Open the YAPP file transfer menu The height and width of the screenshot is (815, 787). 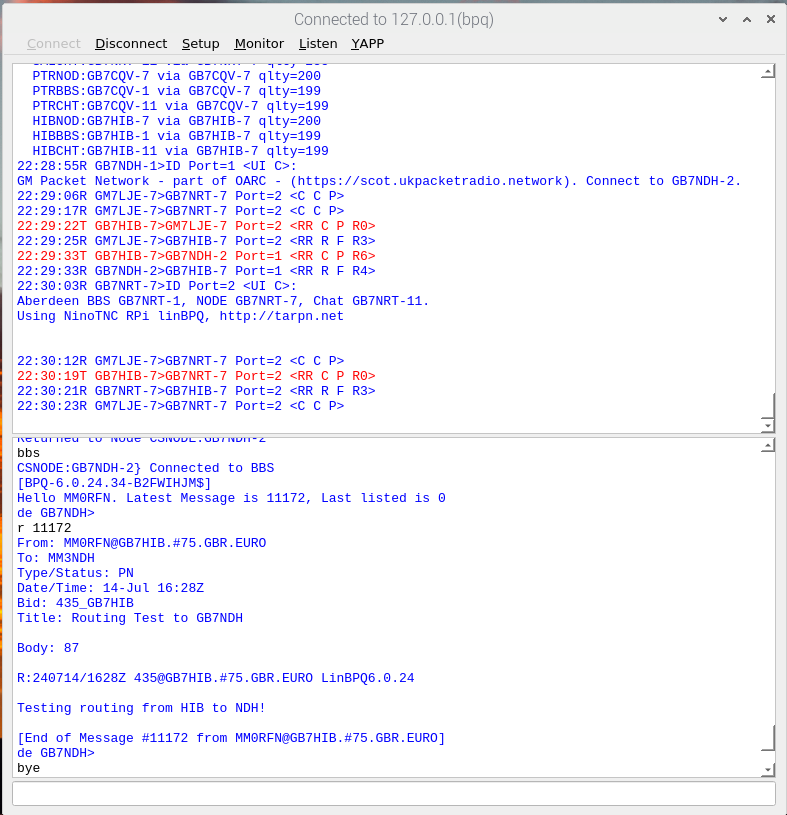coord(367,43)
